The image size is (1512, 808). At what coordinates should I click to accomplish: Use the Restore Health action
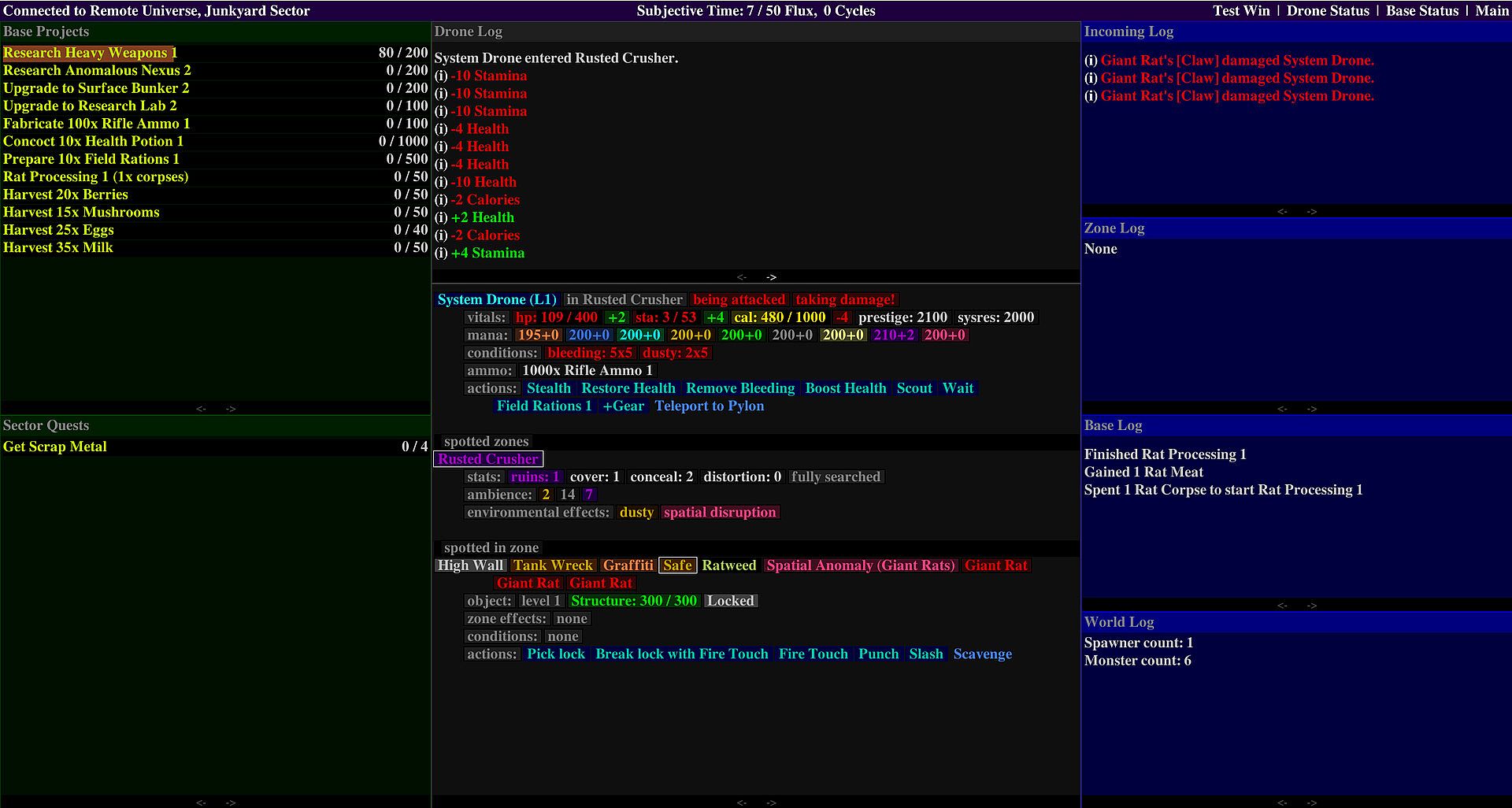[x=628, y=388]
